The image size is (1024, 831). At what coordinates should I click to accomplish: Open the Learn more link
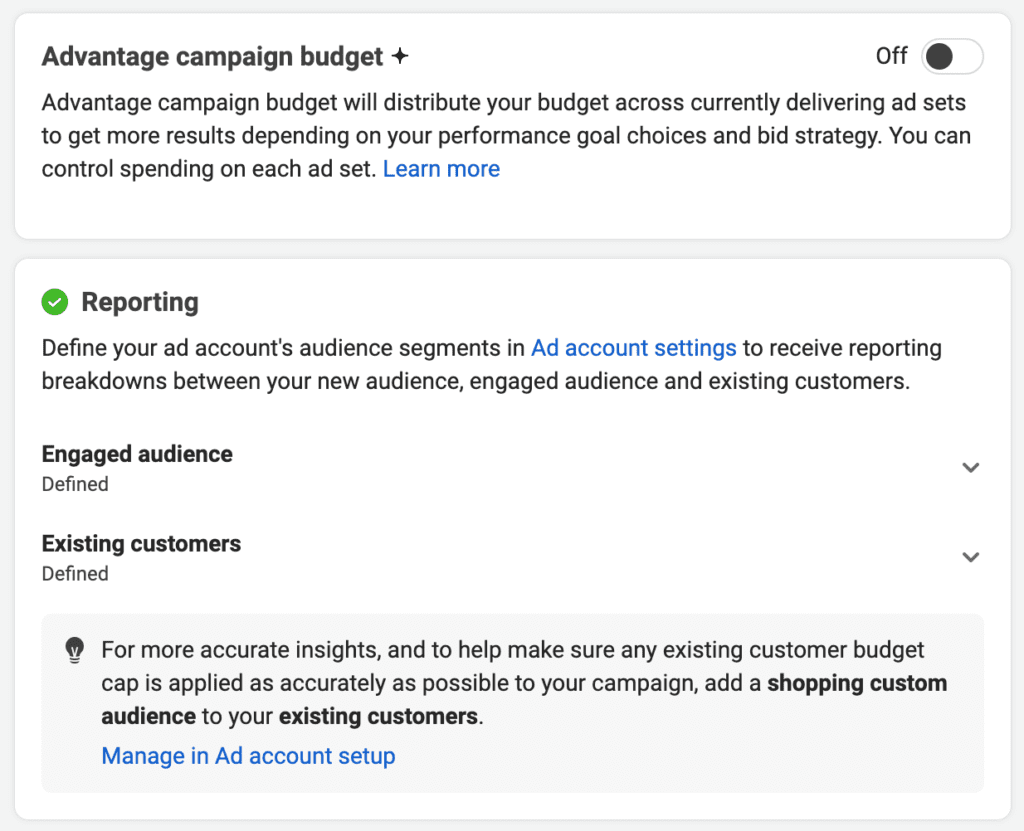[441, 169]
